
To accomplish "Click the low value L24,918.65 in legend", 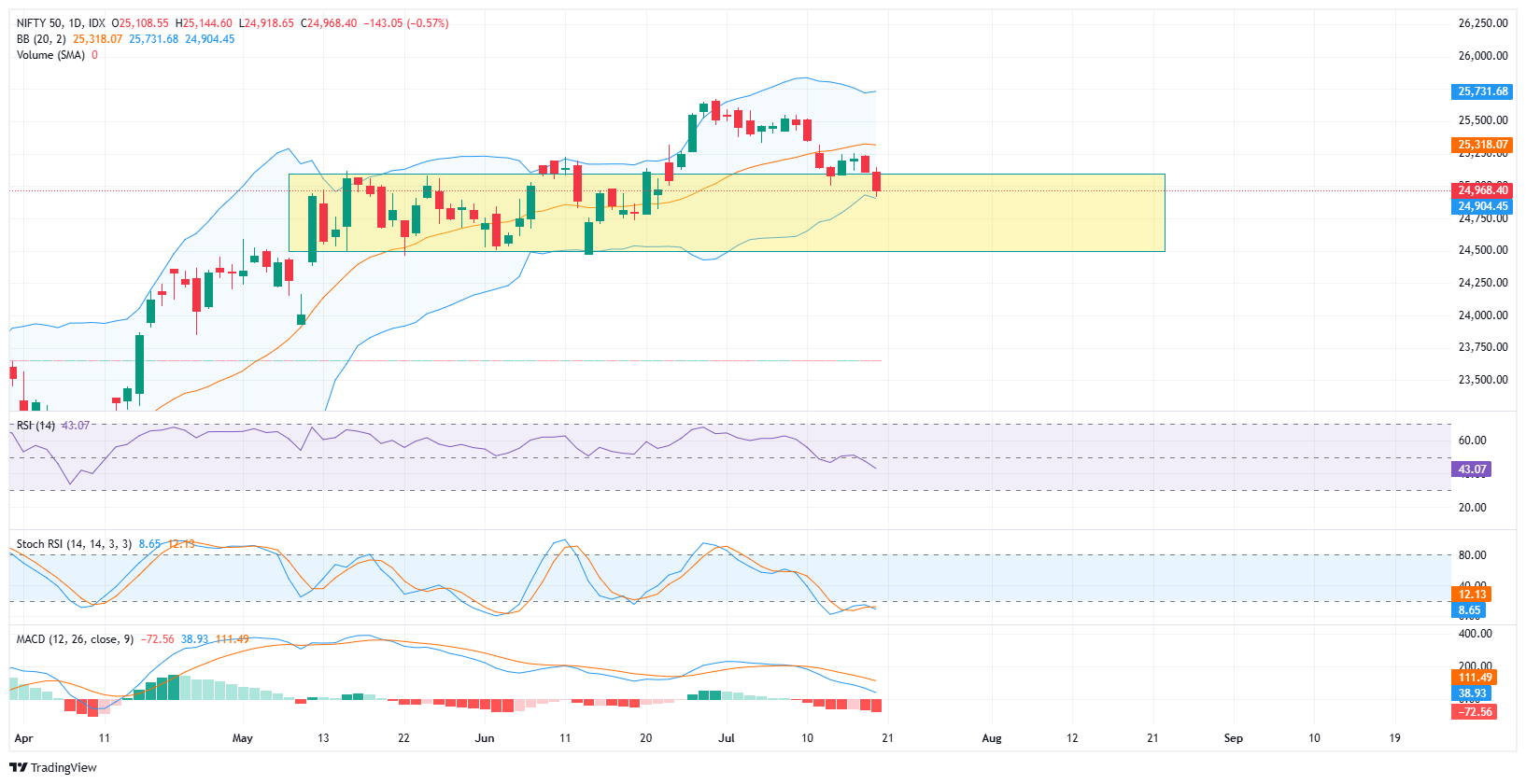I will click(x=266, y=23).
